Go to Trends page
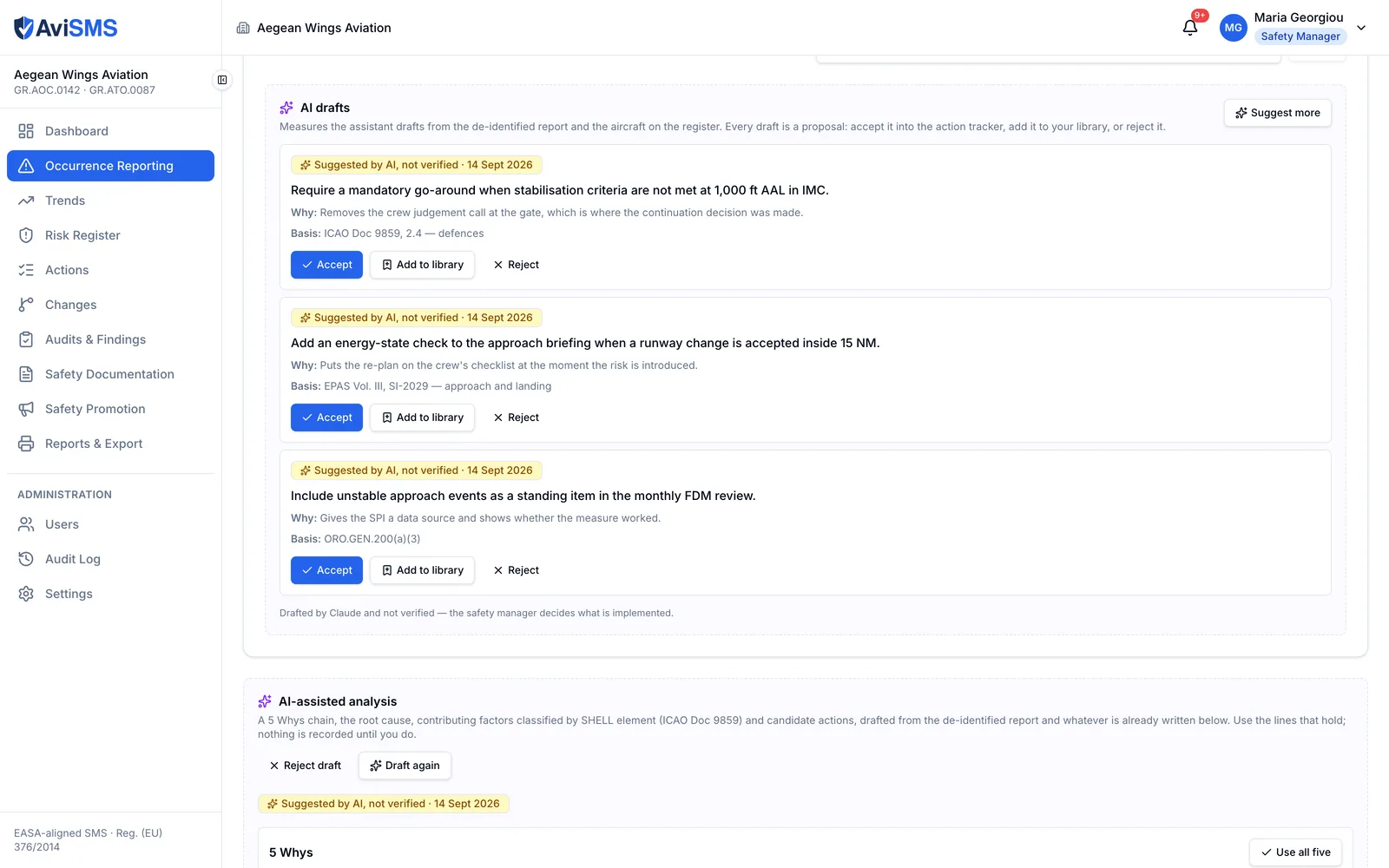The image size is (1389, 868). pos(110,201)
